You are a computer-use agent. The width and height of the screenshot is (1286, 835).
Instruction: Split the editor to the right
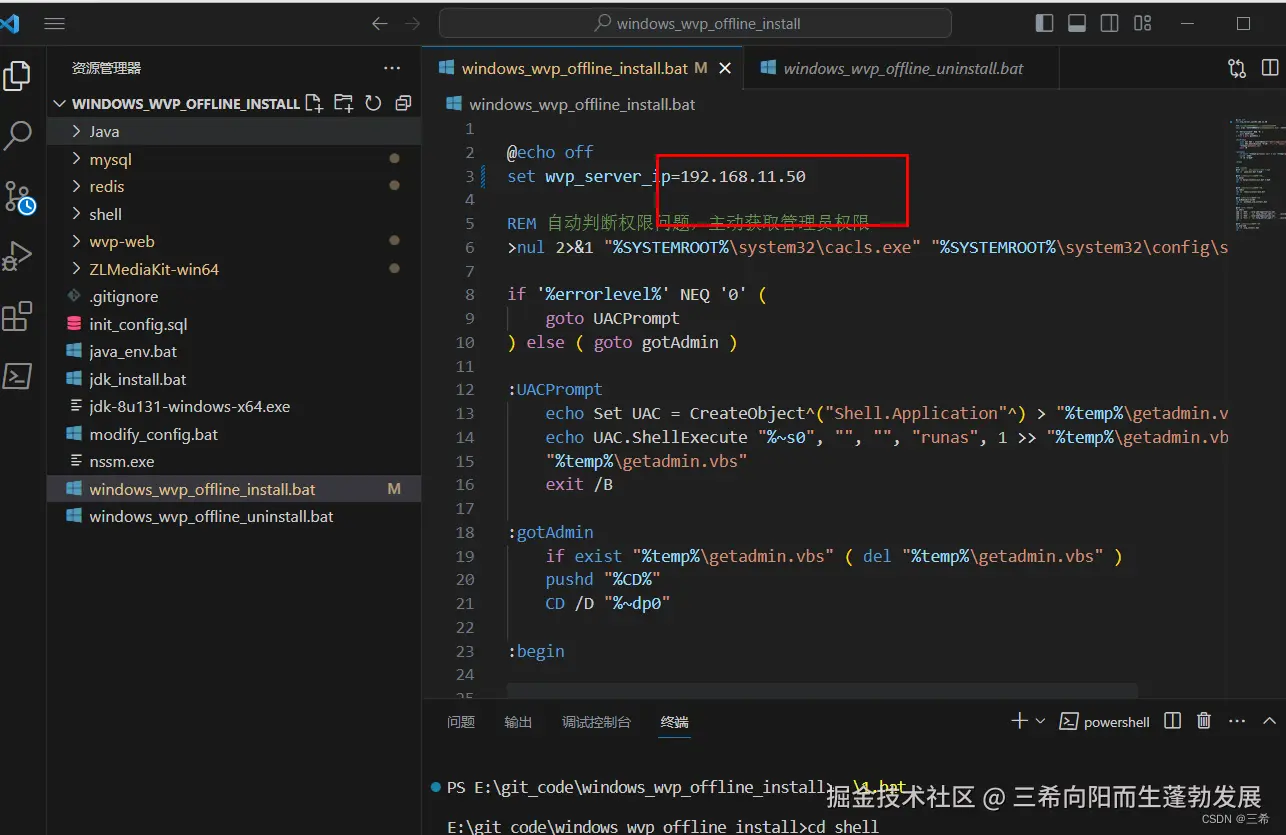(x=1270, y=68)
